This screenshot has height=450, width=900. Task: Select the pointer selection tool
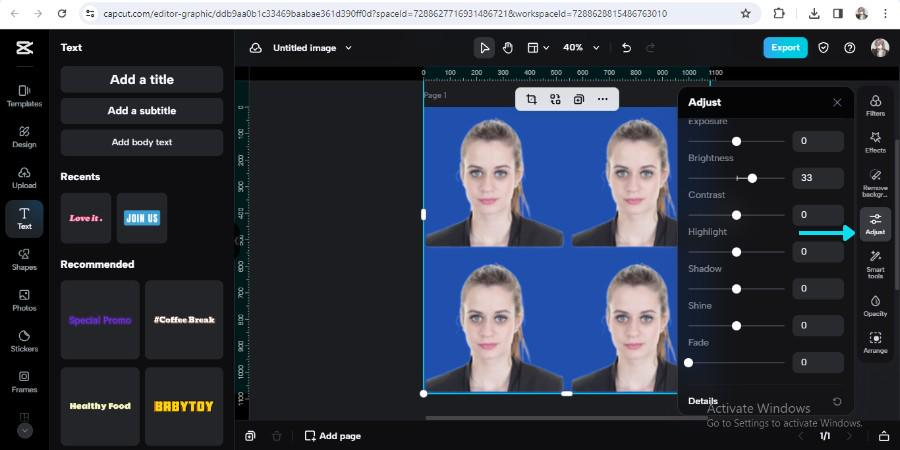point(484,48)
